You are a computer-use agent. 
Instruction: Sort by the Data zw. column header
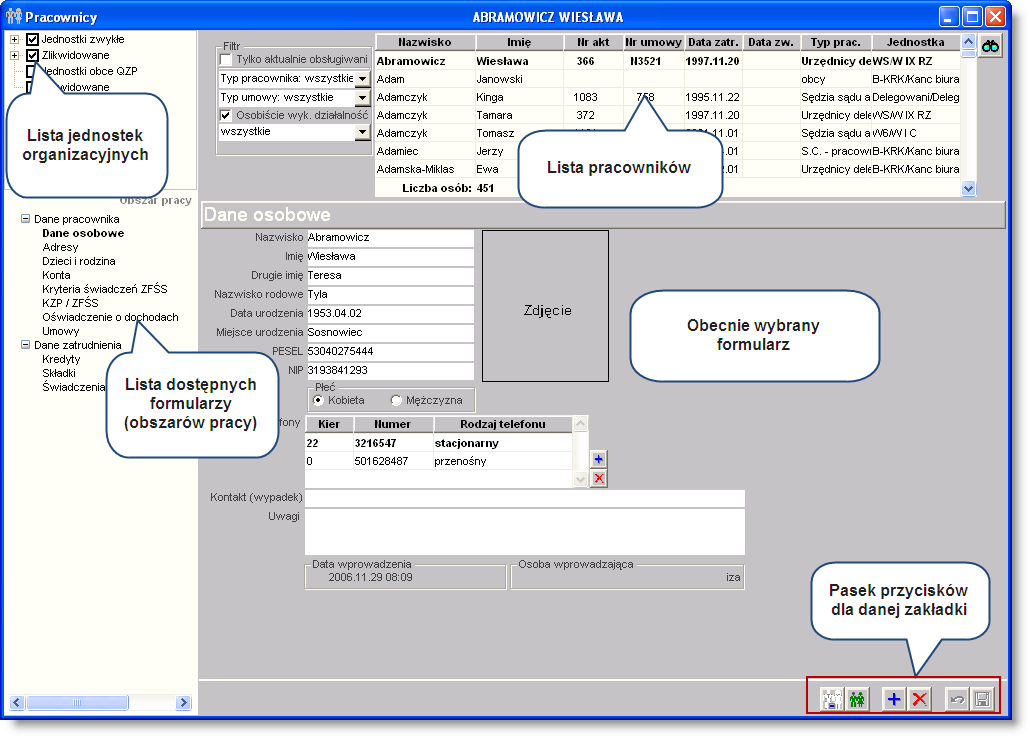pyautogui.click(x=771, y=42)
